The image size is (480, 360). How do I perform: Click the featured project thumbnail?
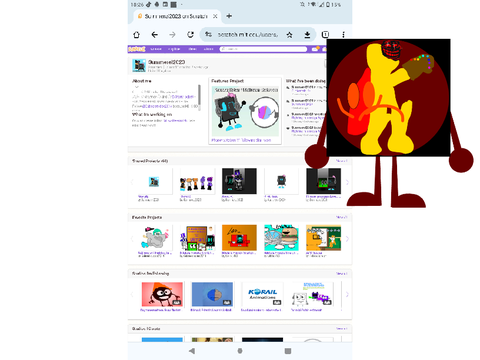pyautogui.click(x=245, y=111)
